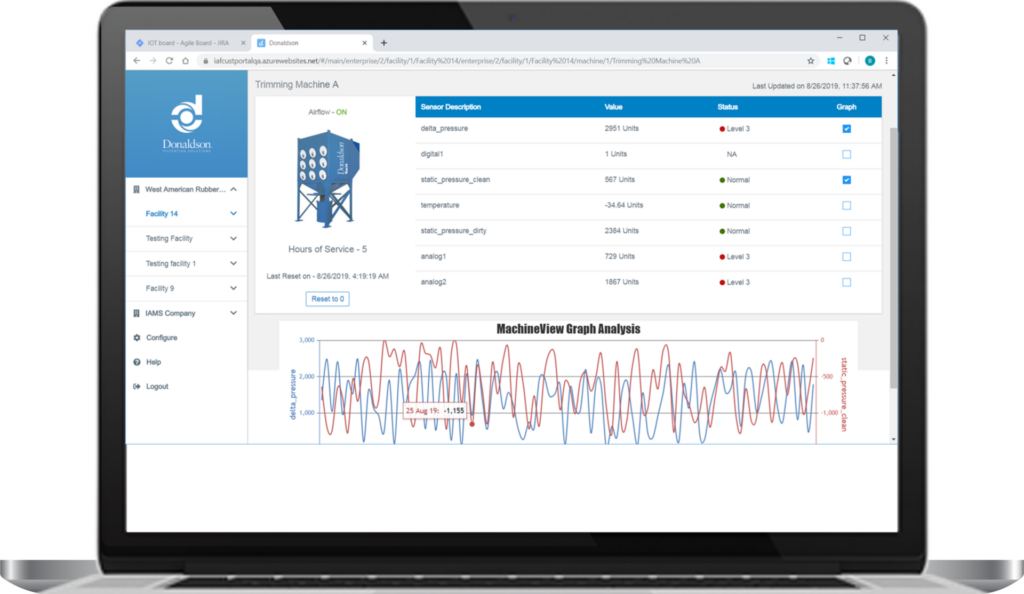Check the analog1 graph checkbox
This screenshot has height=594, width=1024.
point(847,257)
